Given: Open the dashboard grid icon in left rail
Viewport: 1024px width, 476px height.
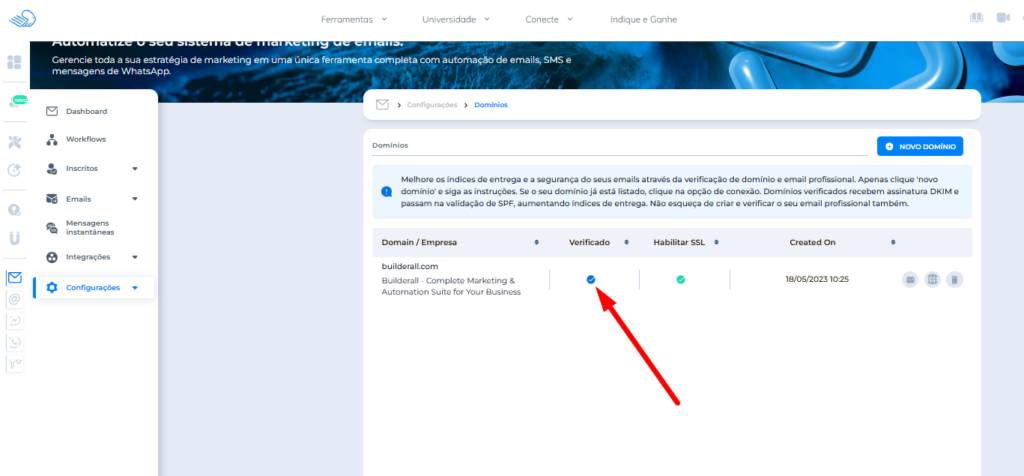Looking at the screenshot, I should click(x=14, y=62).
